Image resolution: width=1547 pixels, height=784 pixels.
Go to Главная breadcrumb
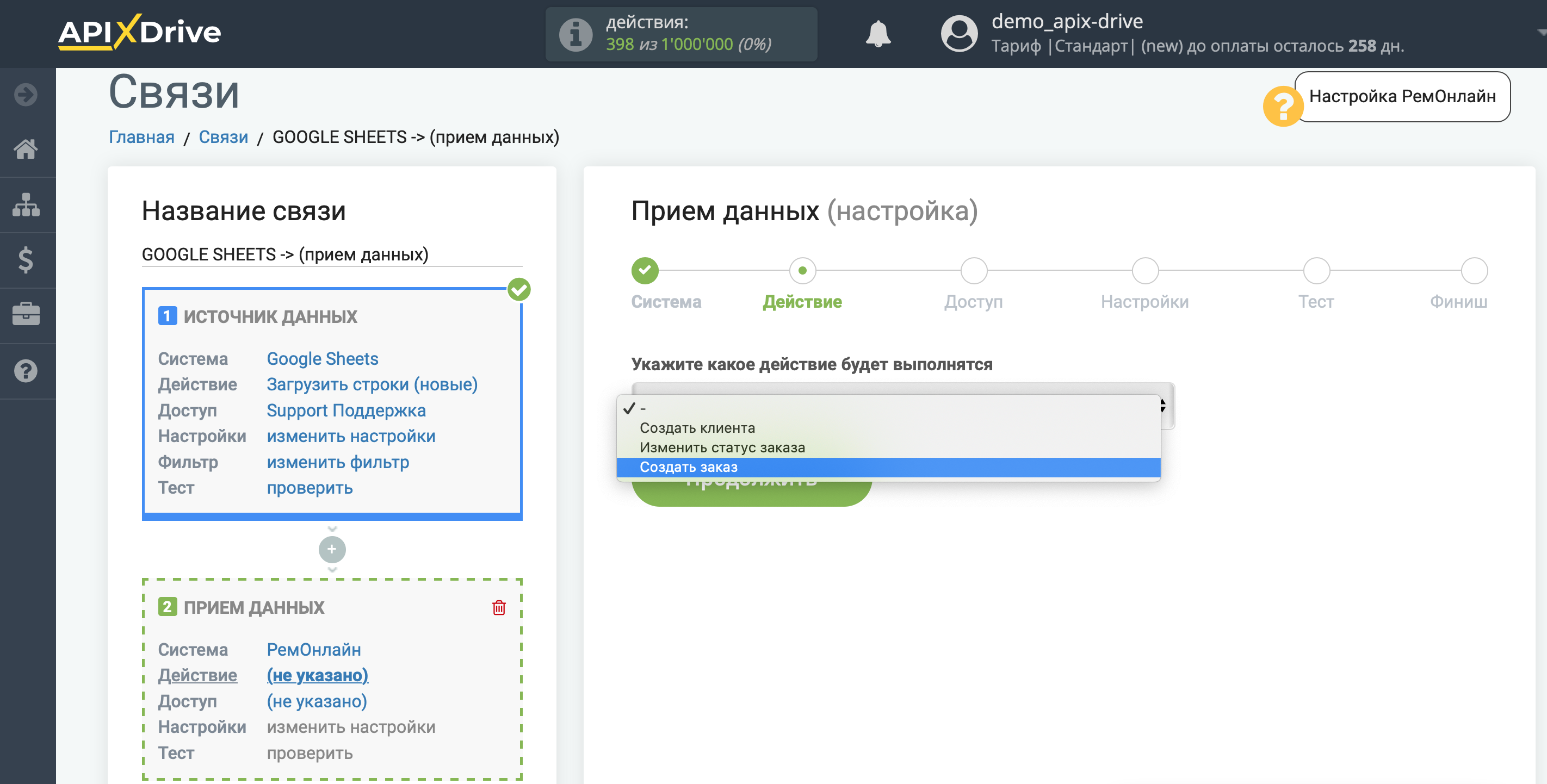(142, 137)
